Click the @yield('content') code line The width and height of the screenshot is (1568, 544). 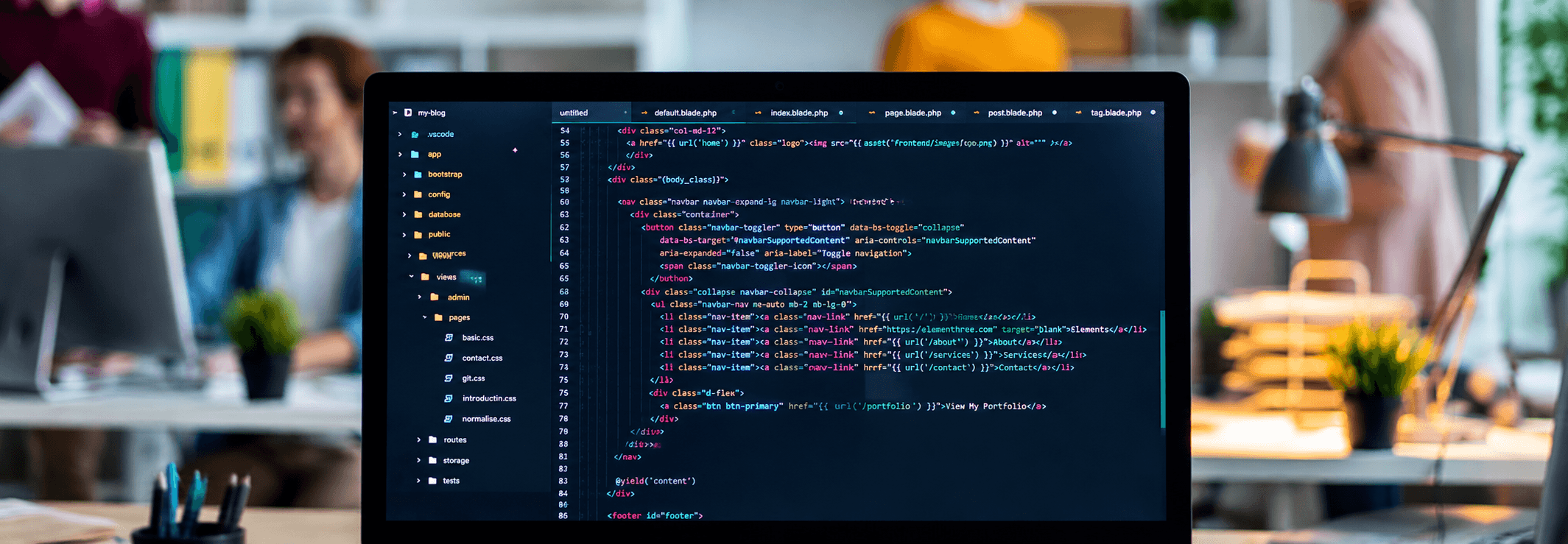tap(655, 481)
